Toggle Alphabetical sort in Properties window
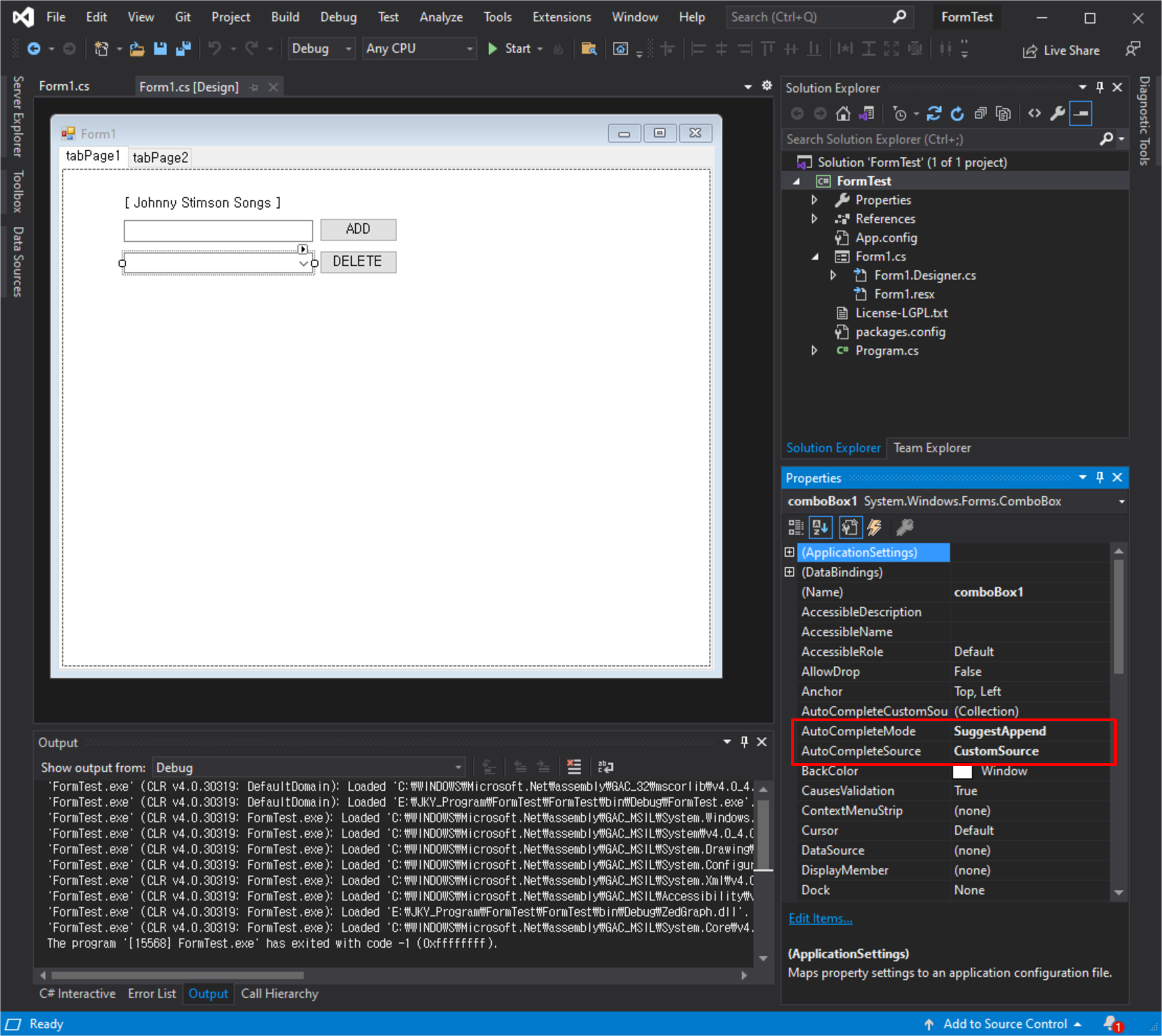 tap(820, 528)
